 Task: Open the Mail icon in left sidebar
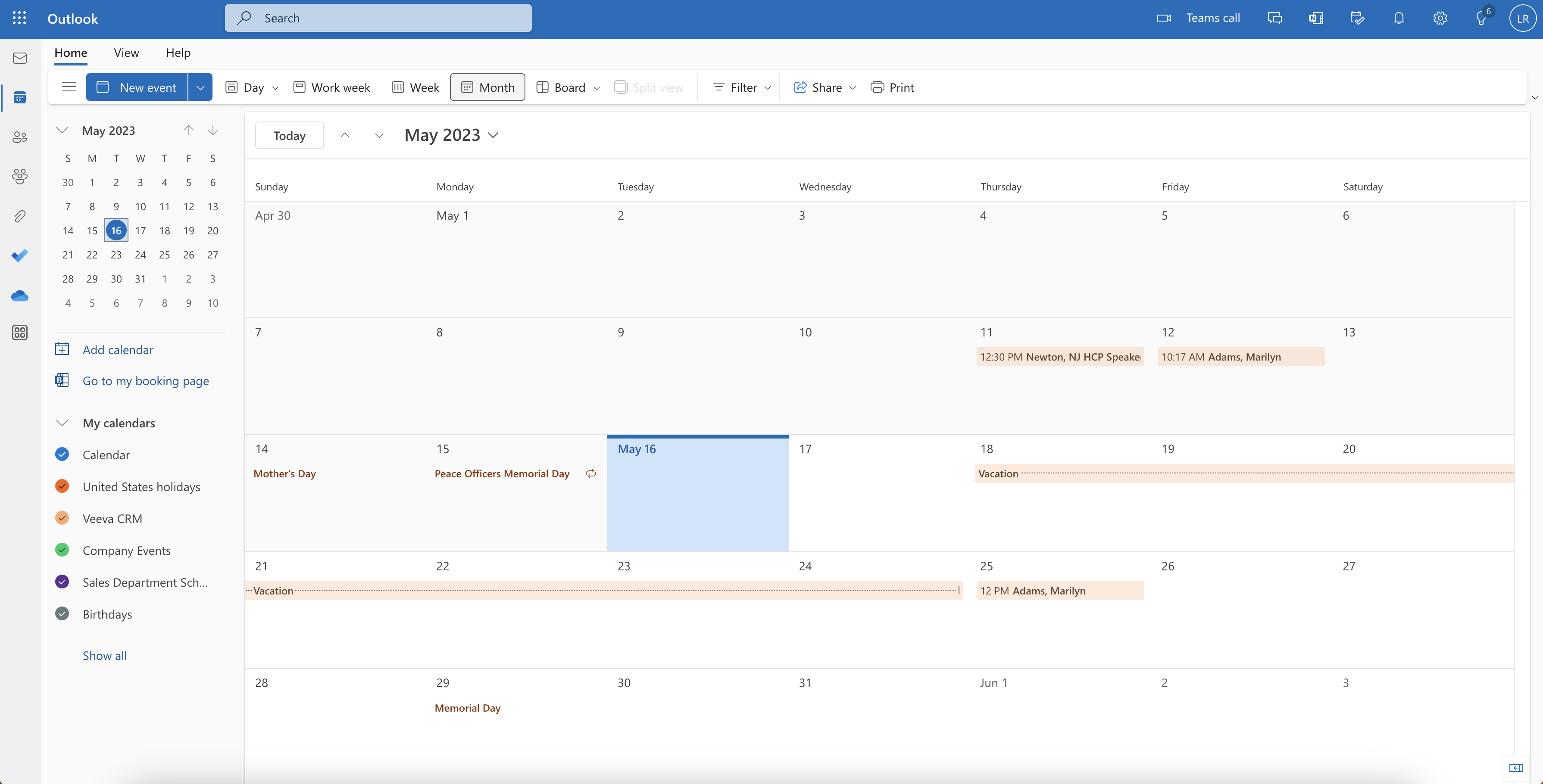pyautogui.click(x=20, y=58)
